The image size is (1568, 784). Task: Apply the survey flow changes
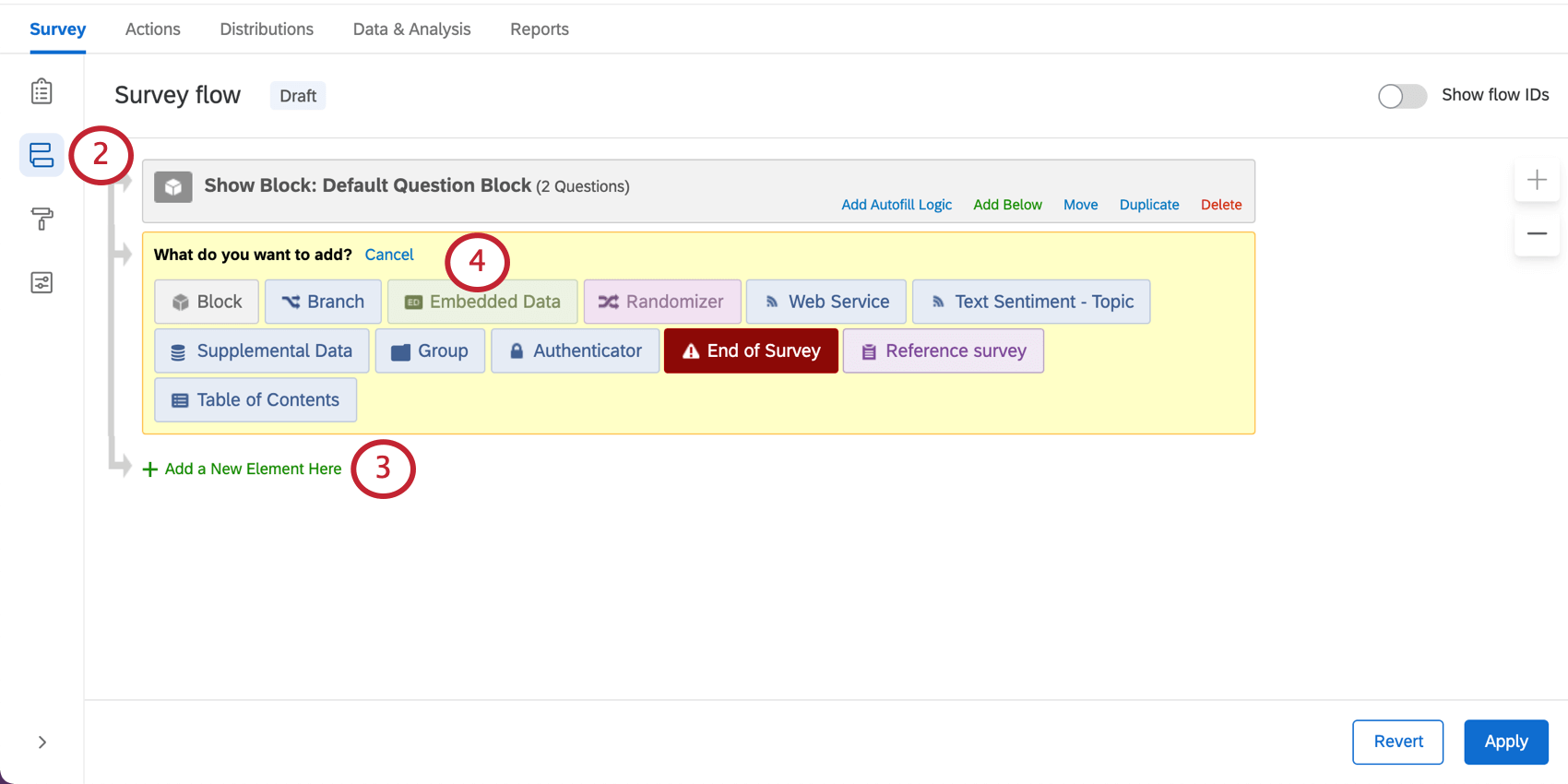(x=1506, y=742)
